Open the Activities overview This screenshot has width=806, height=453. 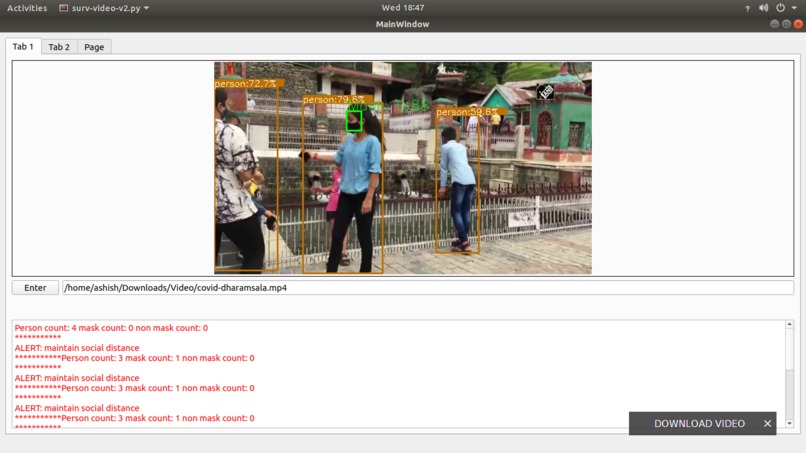pos(27,8)
